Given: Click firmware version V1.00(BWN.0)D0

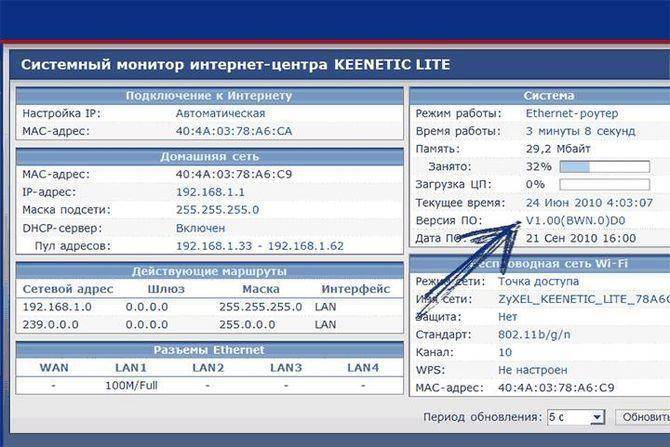Looking at the screenshot, I should point(575,221).
